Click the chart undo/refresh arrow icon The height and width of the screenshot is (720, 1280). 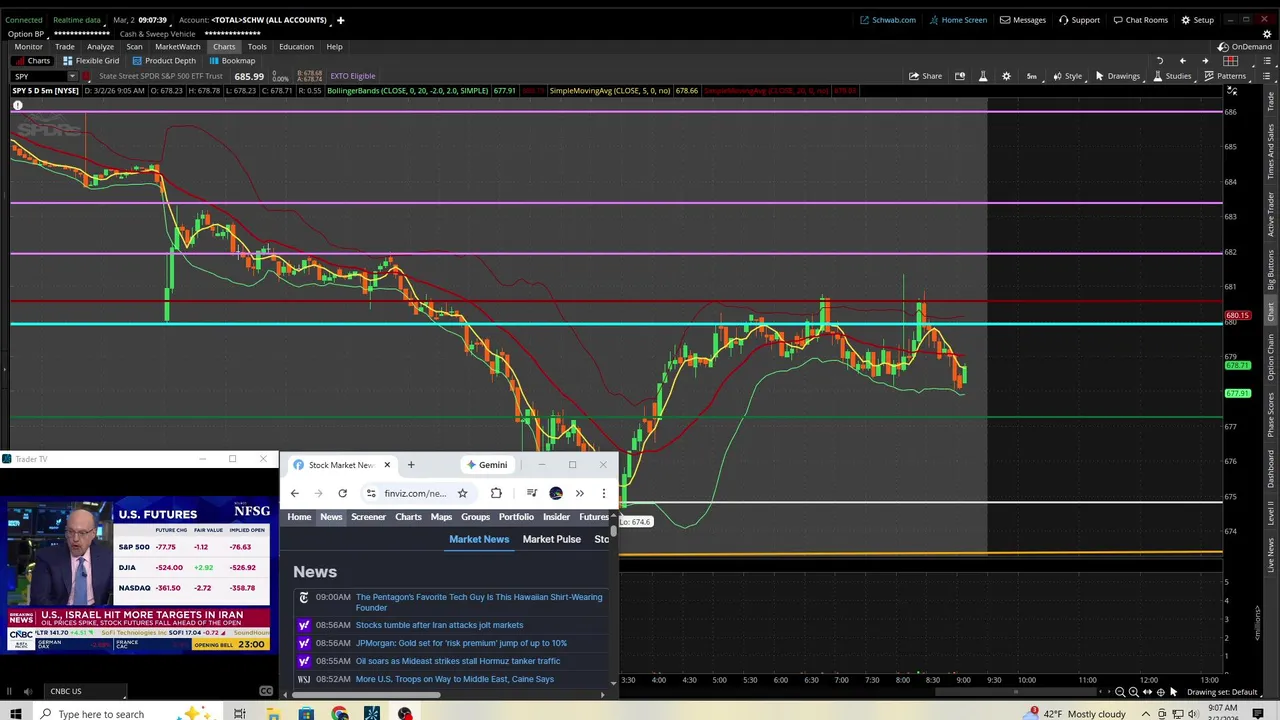[x=1160, y=61]
